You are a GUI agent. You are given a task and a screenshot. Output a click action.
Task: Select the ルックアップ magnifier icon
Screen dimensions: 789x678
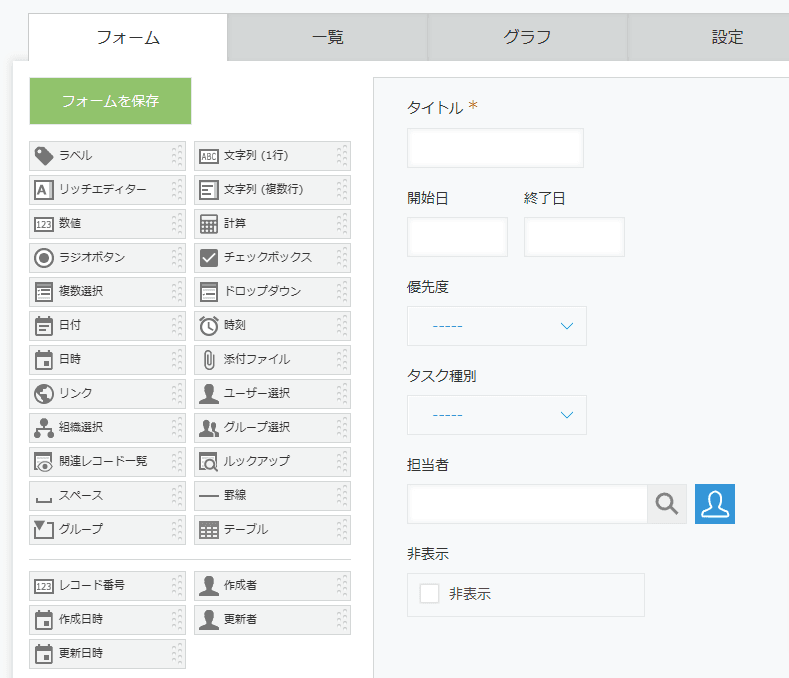(x=209, y=462)
